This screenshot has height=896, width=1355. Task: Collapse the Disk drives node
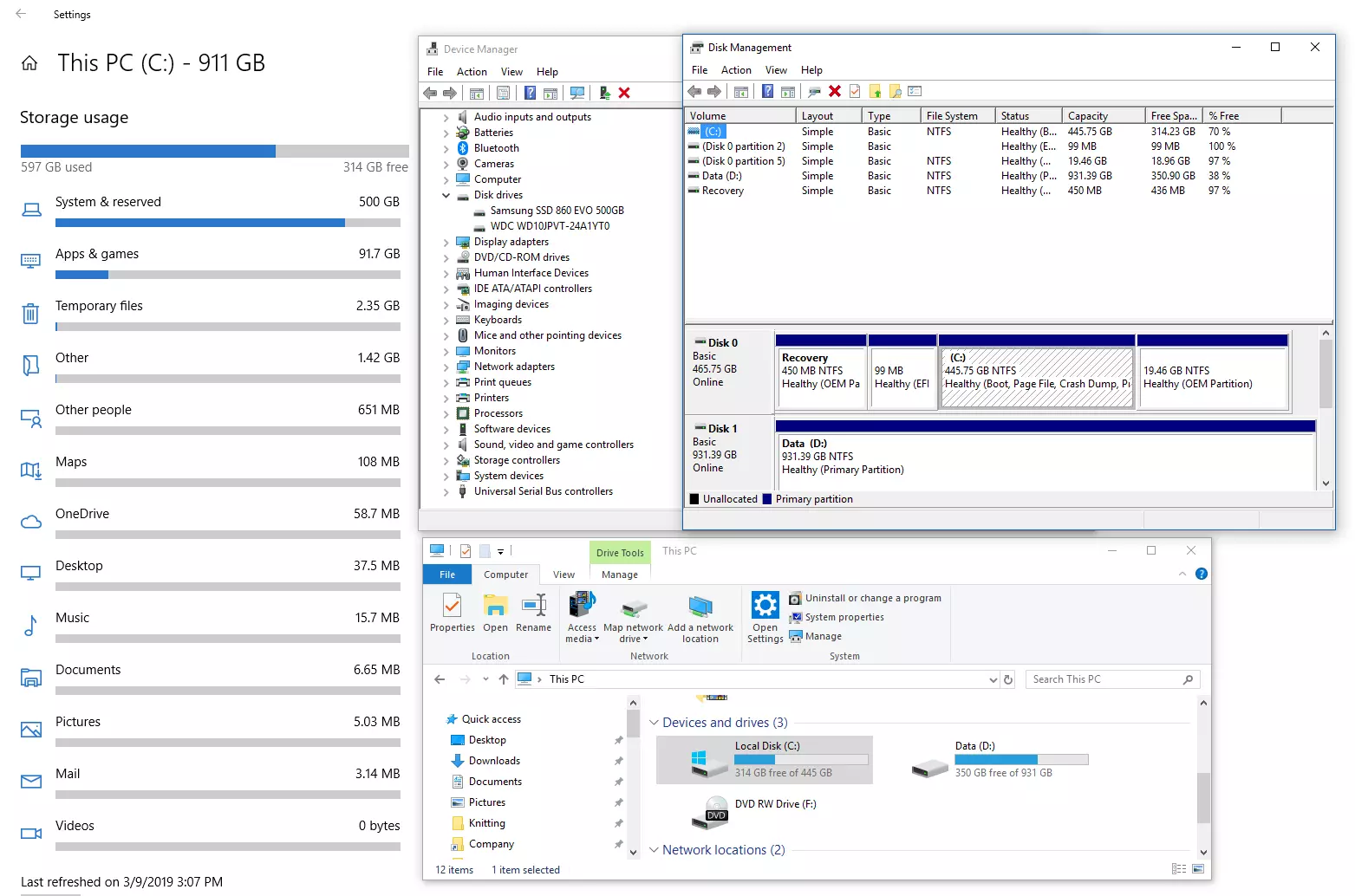(x=446, y=195)
